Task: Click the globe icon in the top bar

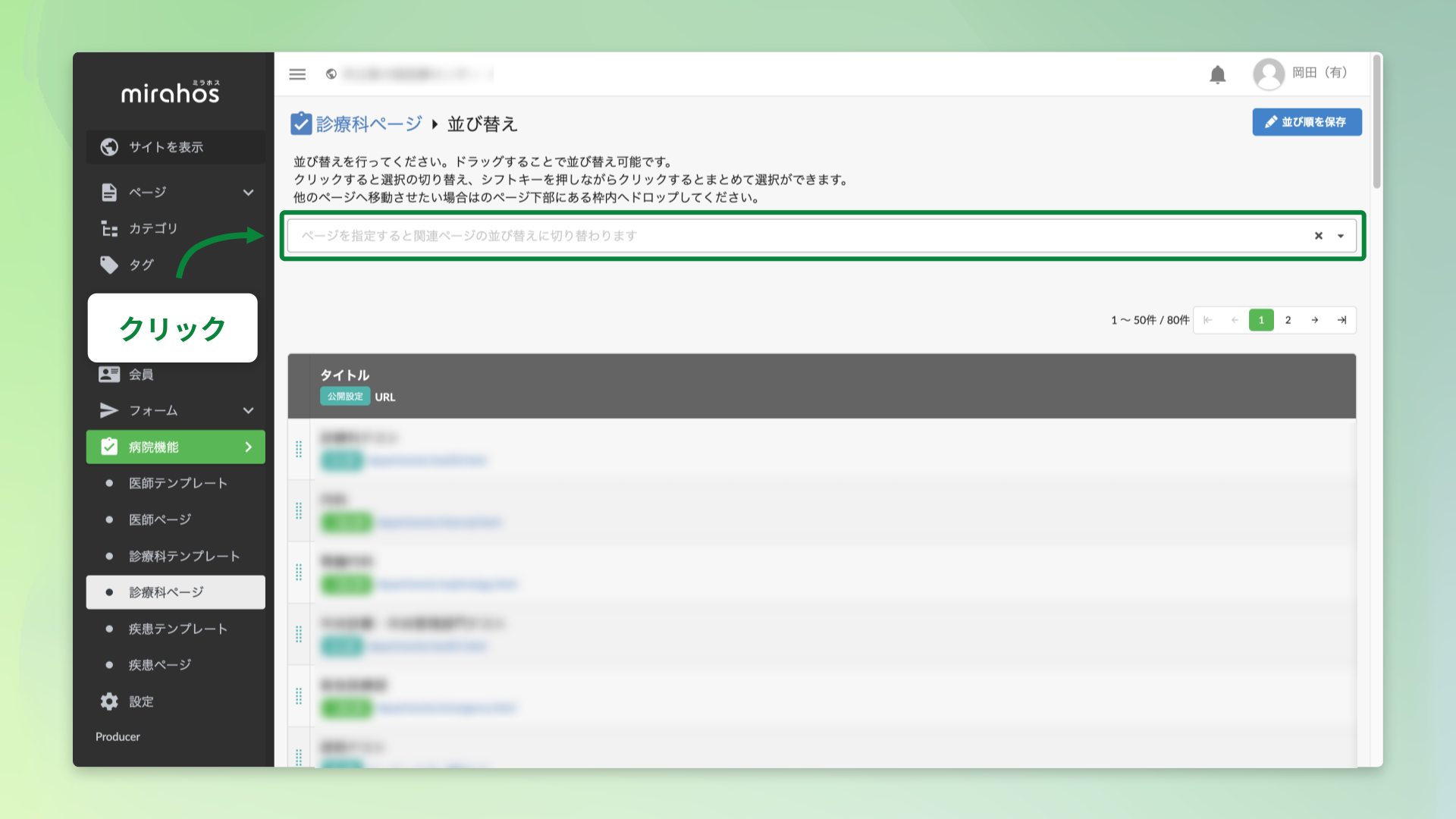Action: [331, 74]
